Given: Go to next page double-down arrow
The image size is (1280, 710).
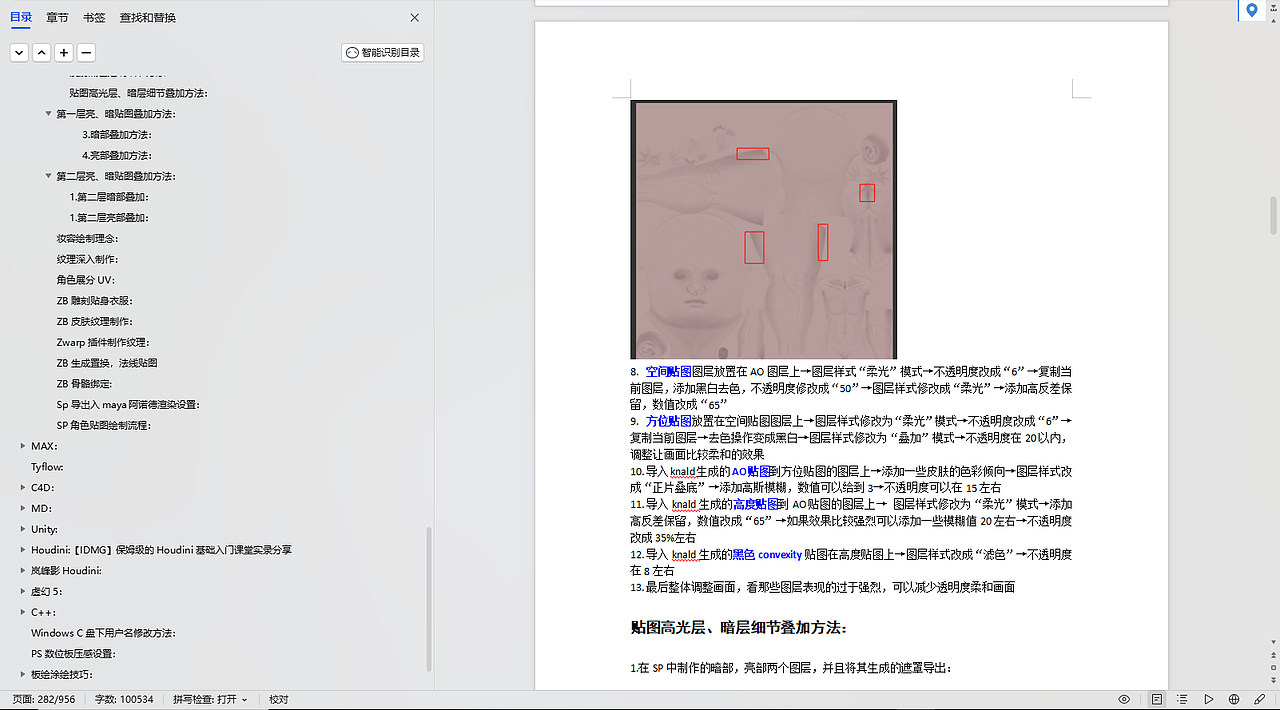Looking at the screenshot, I should [x=1274, y=678].
